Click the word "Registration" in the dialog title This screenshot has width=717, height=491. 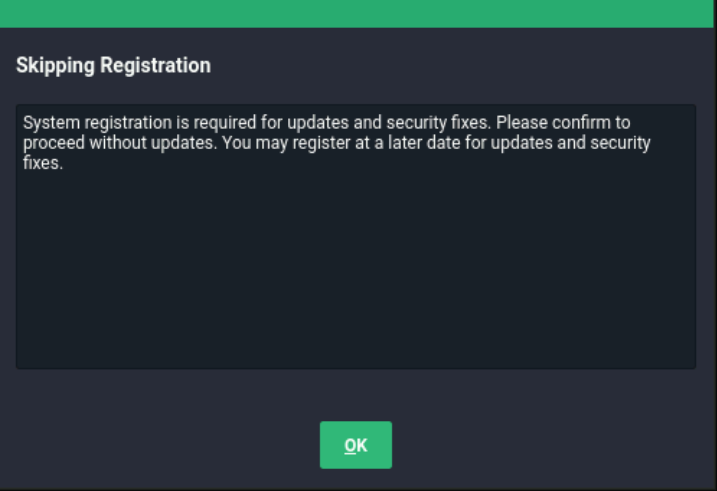[150, 66]
